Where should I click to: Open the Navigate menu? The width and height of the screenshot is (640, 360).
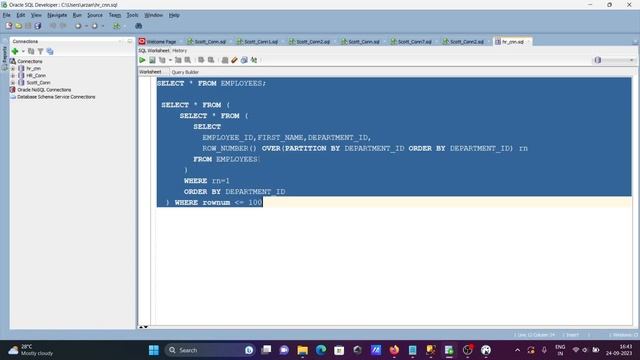click(57, 15)
